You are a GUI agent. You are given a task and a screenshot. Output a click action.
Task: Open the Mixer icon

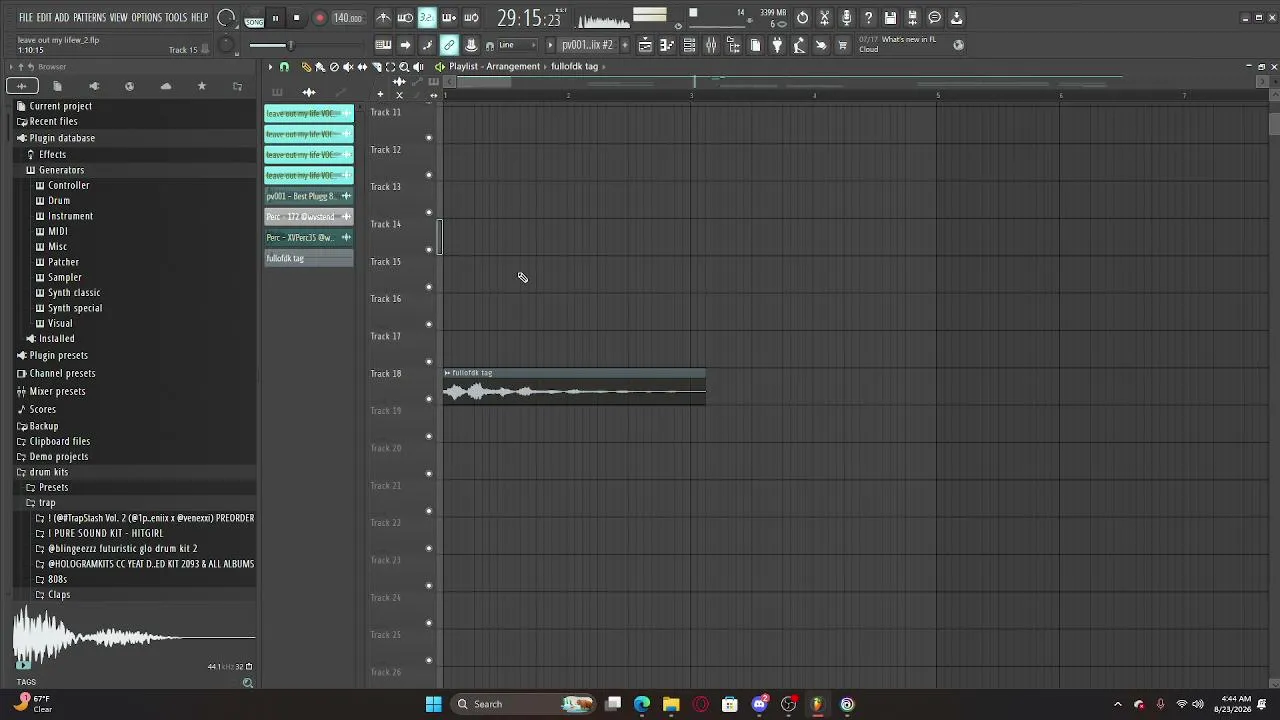point(711,45)
